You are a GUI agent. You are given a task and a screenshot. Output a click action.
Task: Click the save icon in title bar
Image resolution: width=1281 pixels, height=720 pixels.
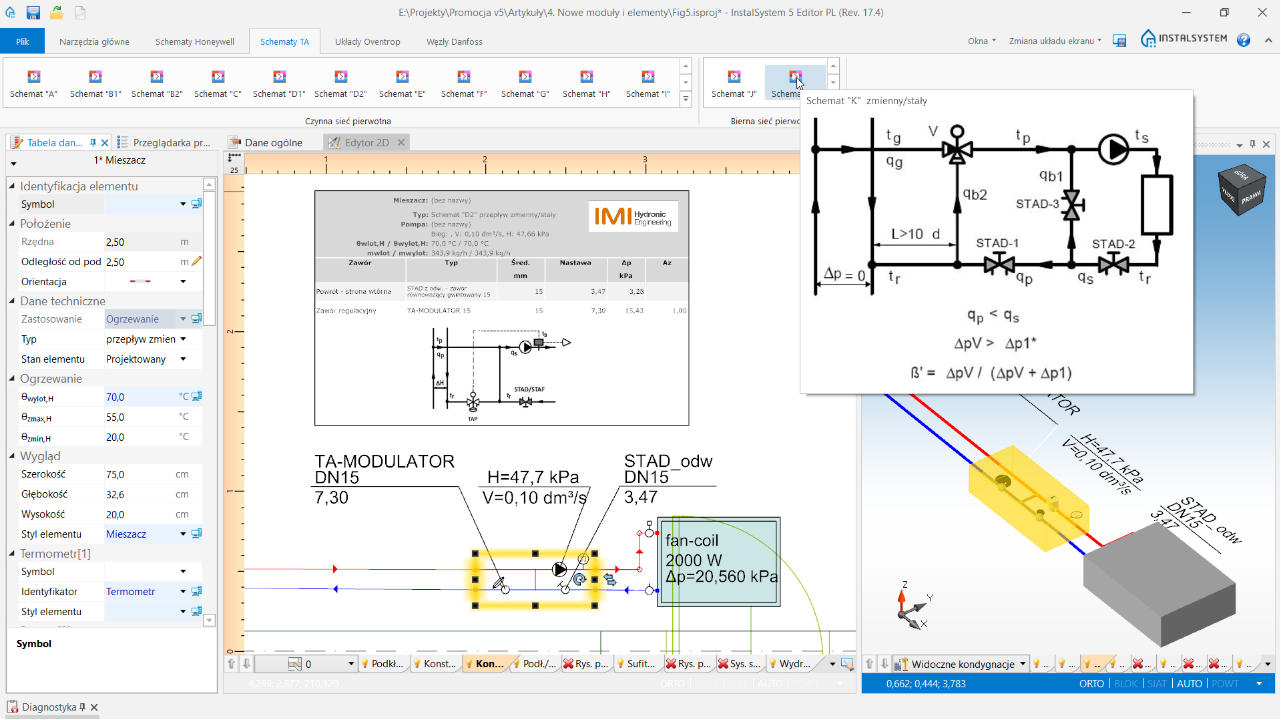click(33, 13)
